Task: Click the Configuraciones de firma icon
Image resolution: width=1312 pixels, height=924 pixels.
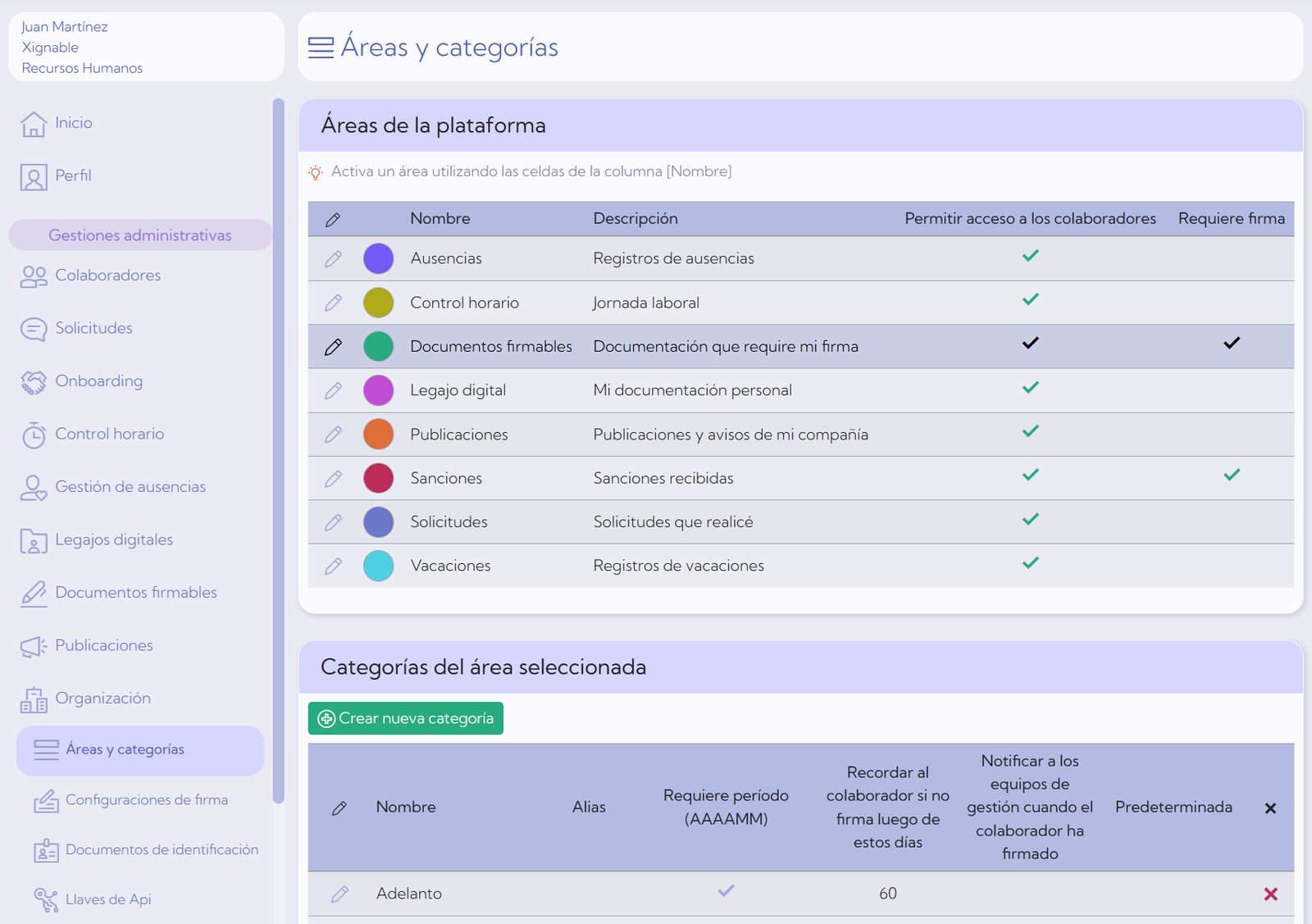Action: click(46, 800)
